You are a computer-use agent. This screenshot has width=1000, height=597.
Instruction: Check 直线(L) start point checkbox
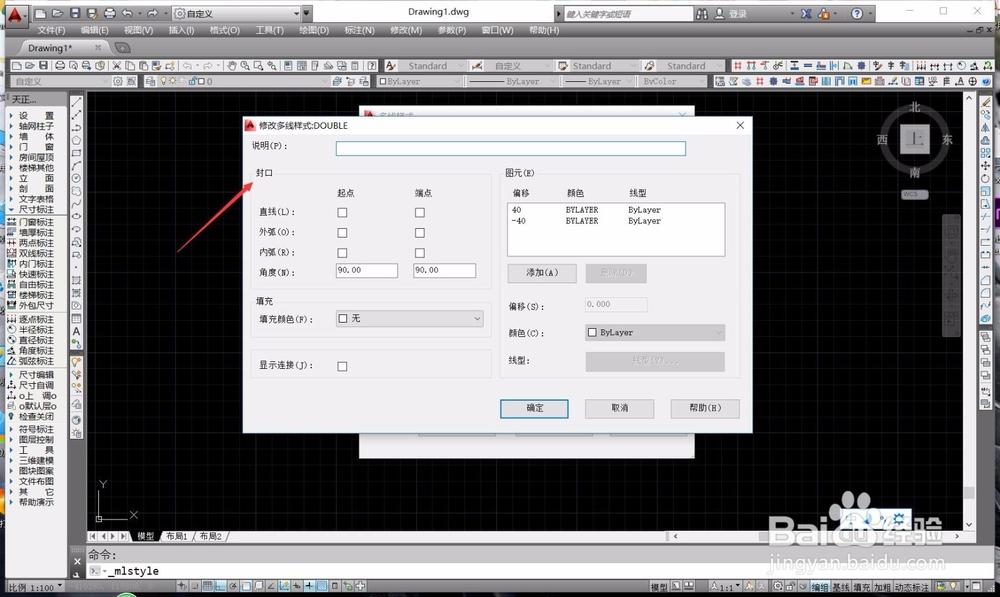[x=342, y=212]
